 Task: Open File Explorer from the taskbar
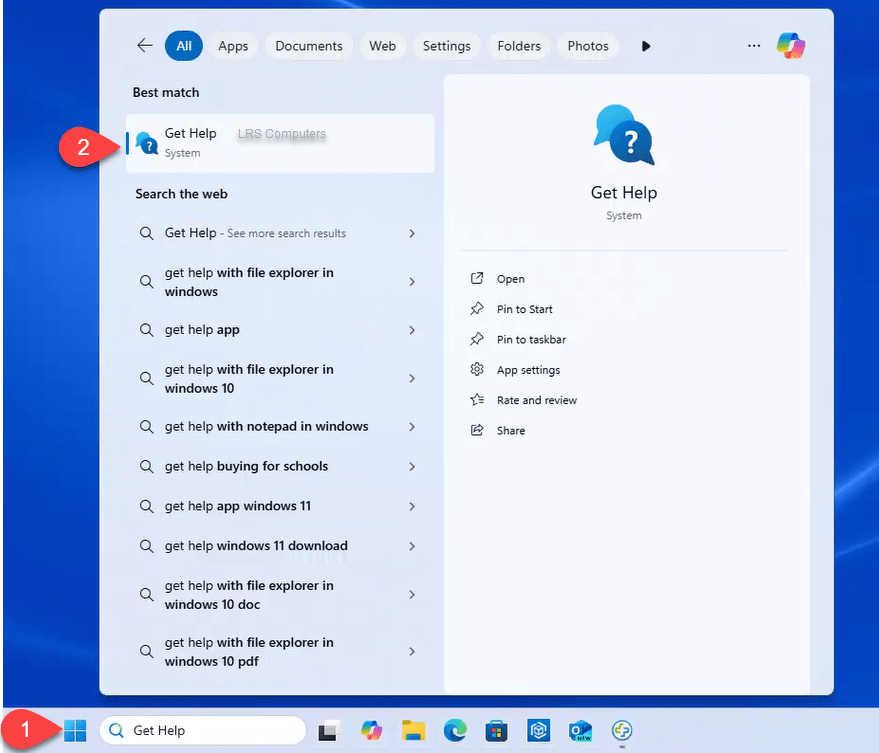413,731
